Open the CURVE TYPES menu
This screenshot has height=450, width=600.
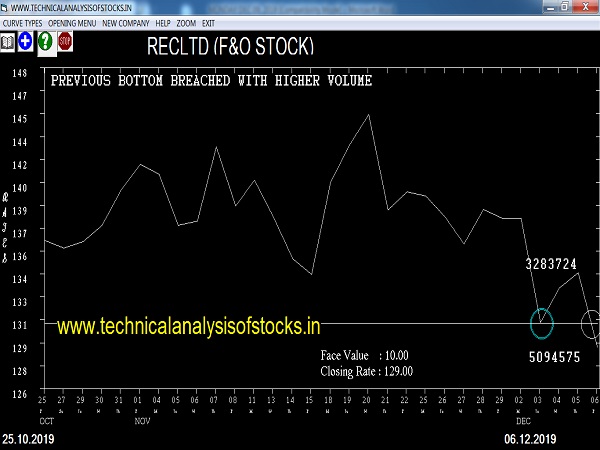click(x=23, y=21)
